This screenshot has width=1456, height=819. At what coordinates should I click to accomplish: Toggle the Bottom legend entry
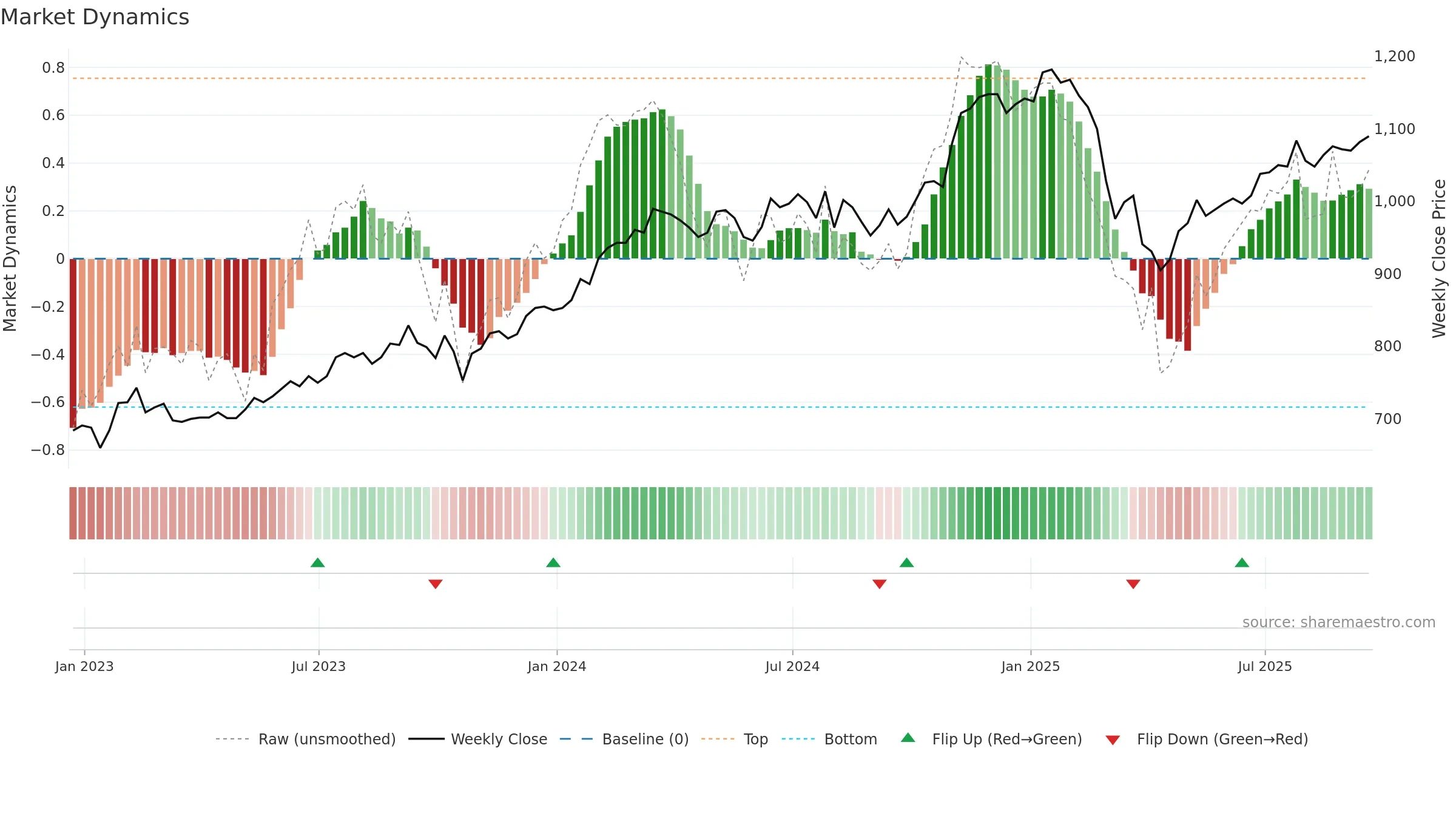pos(829,739)
